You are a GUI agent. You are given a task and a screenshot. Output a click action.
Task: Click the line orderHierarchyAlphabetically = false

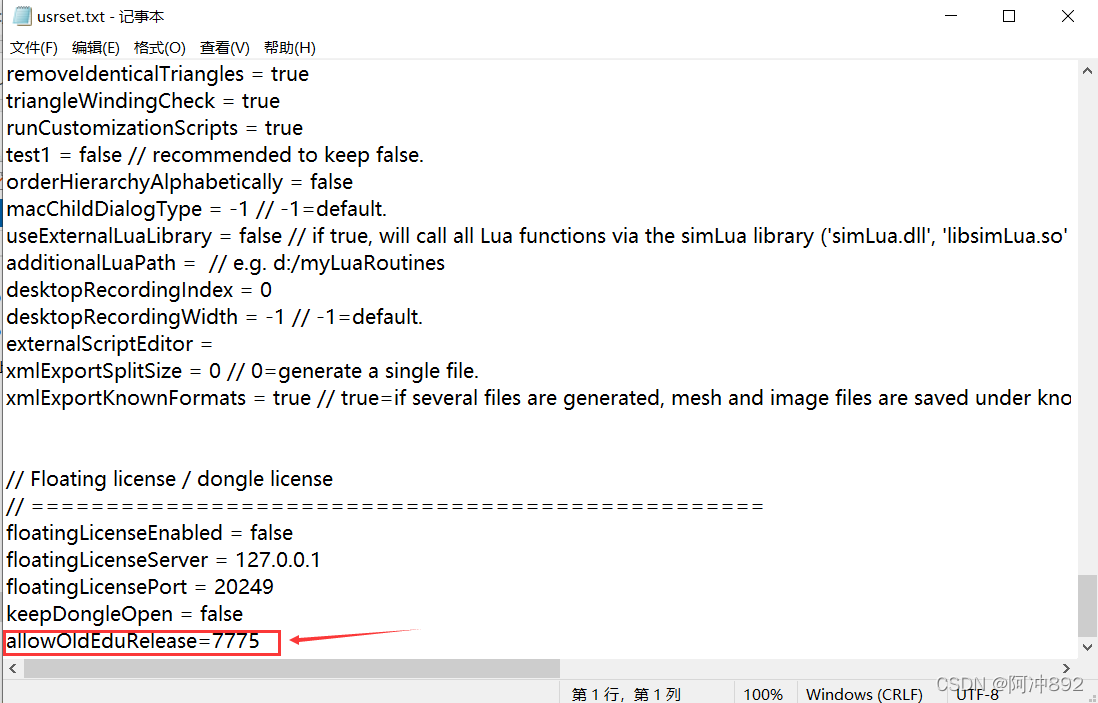(x=179, y=182)
